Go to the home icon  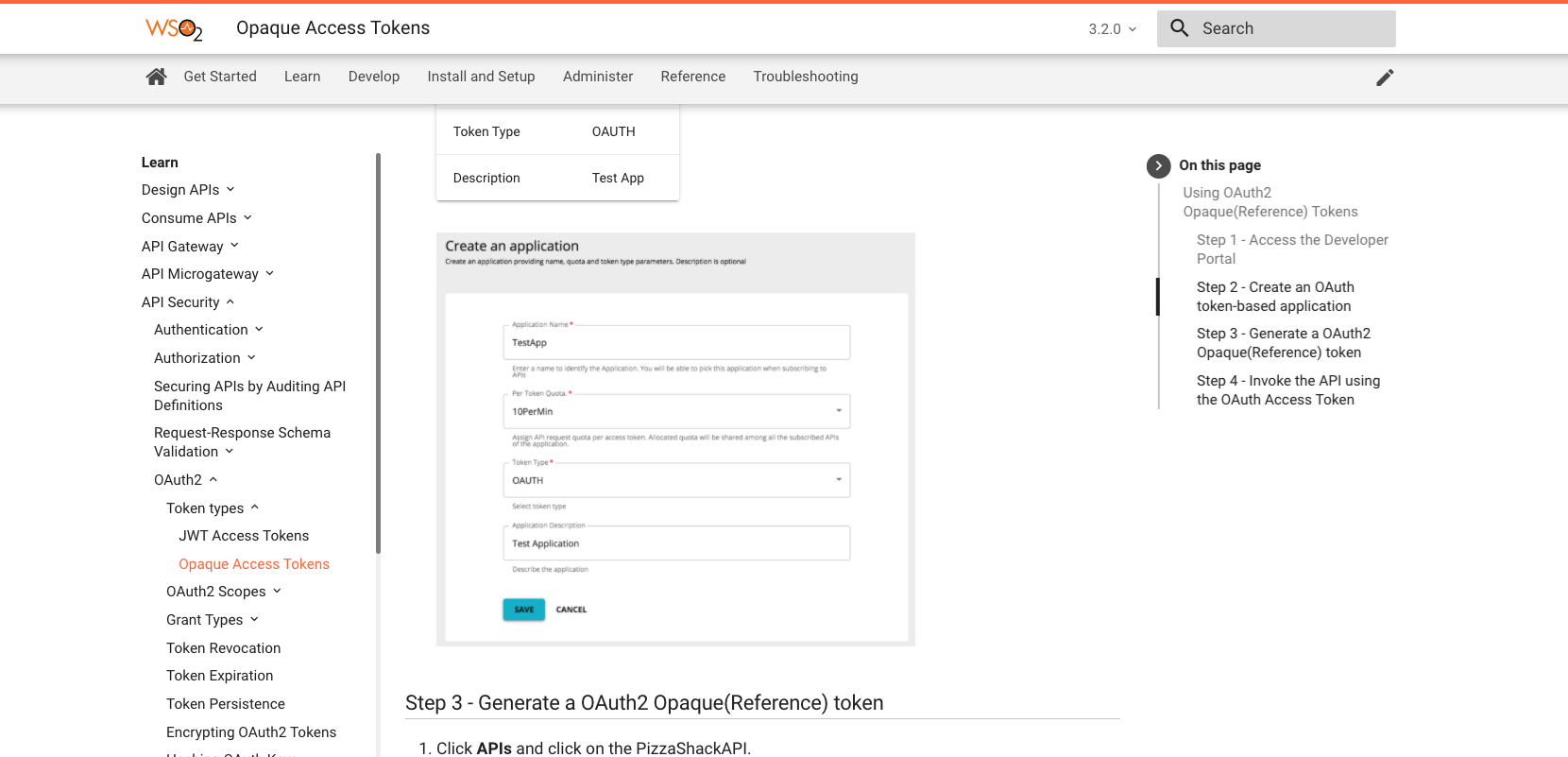coord(157,77)
